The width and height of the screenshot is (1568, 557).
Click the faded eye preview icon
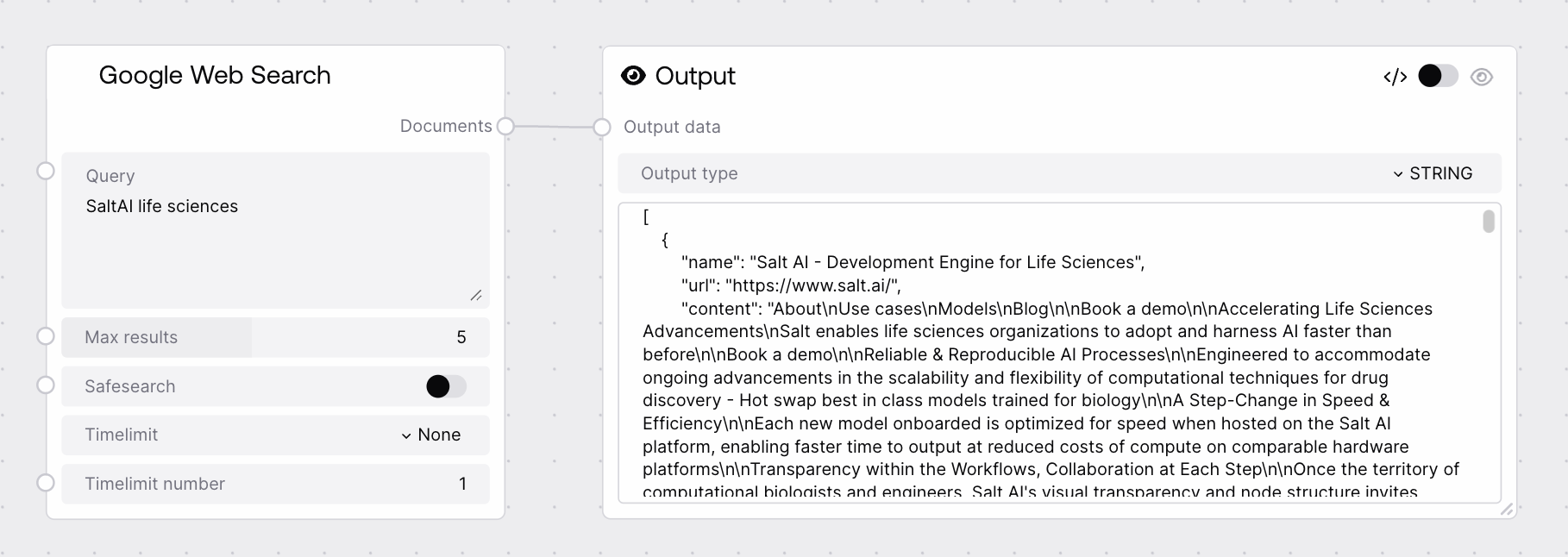pyautogui.click(x=1482, y=77)
